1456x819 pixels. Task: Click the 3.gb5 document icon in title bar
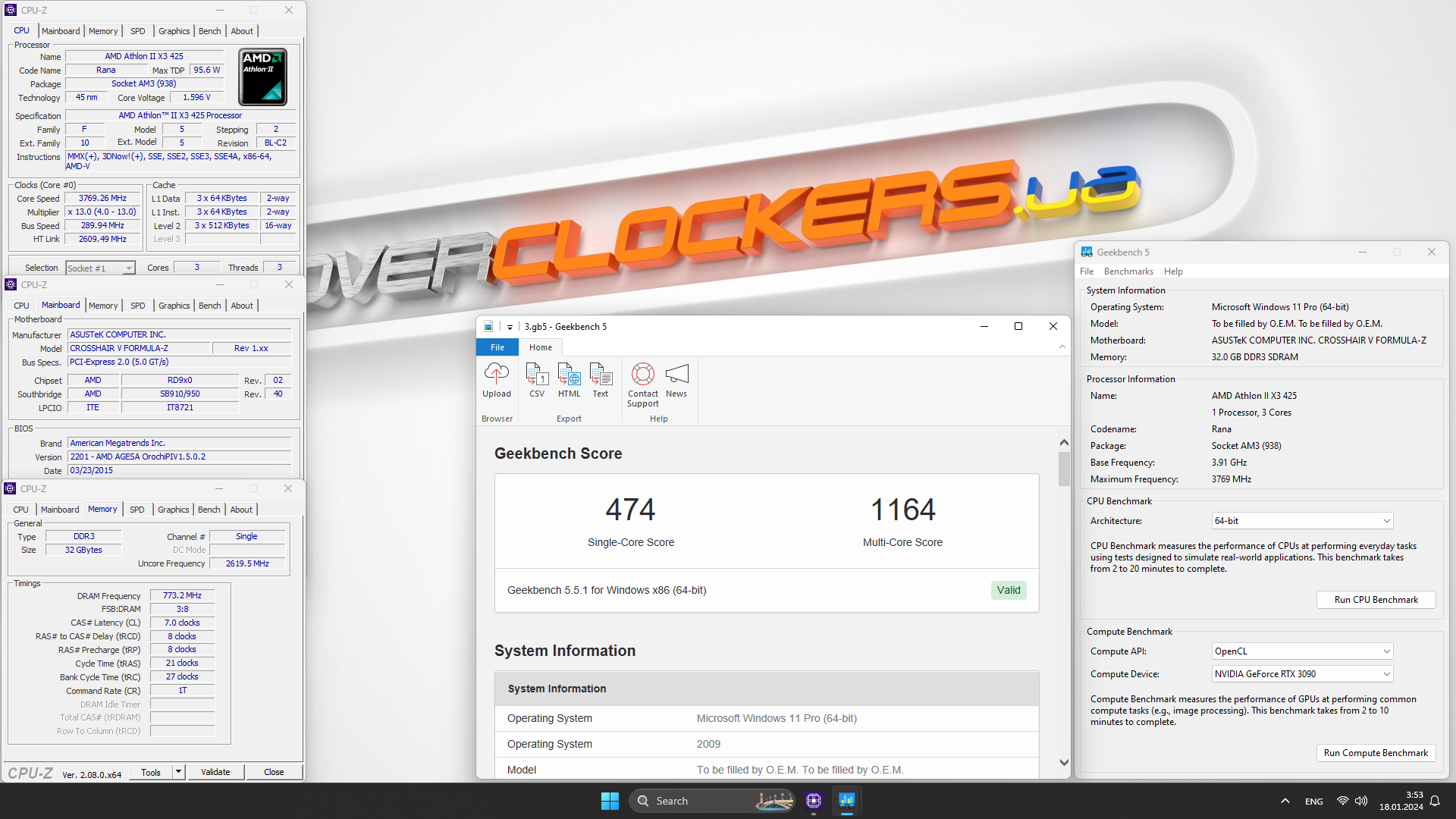click(488, 327)
